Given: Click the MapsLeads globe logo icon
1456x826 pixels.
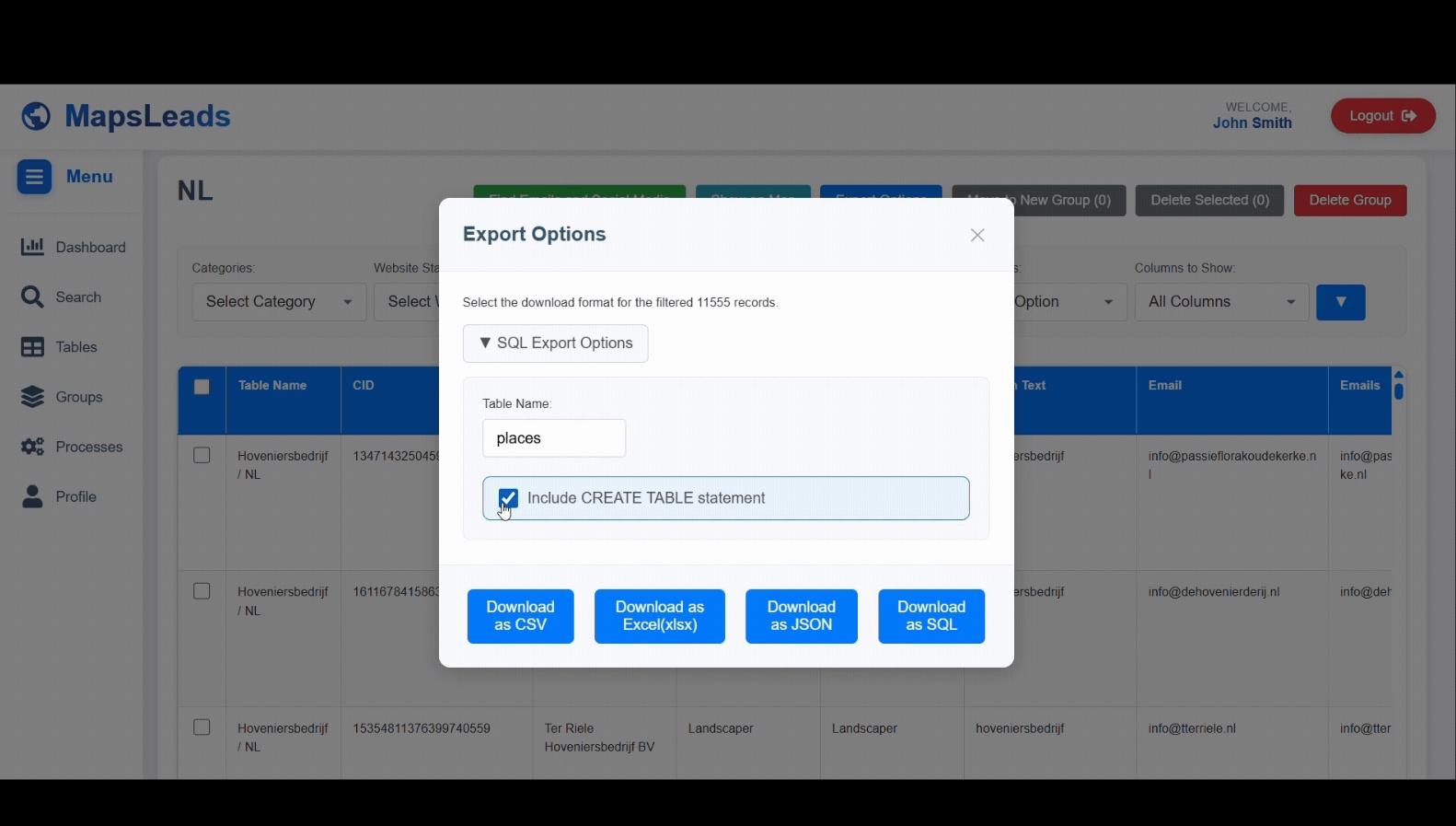Looking at the screenshot, I should click(x=36, y=117).
